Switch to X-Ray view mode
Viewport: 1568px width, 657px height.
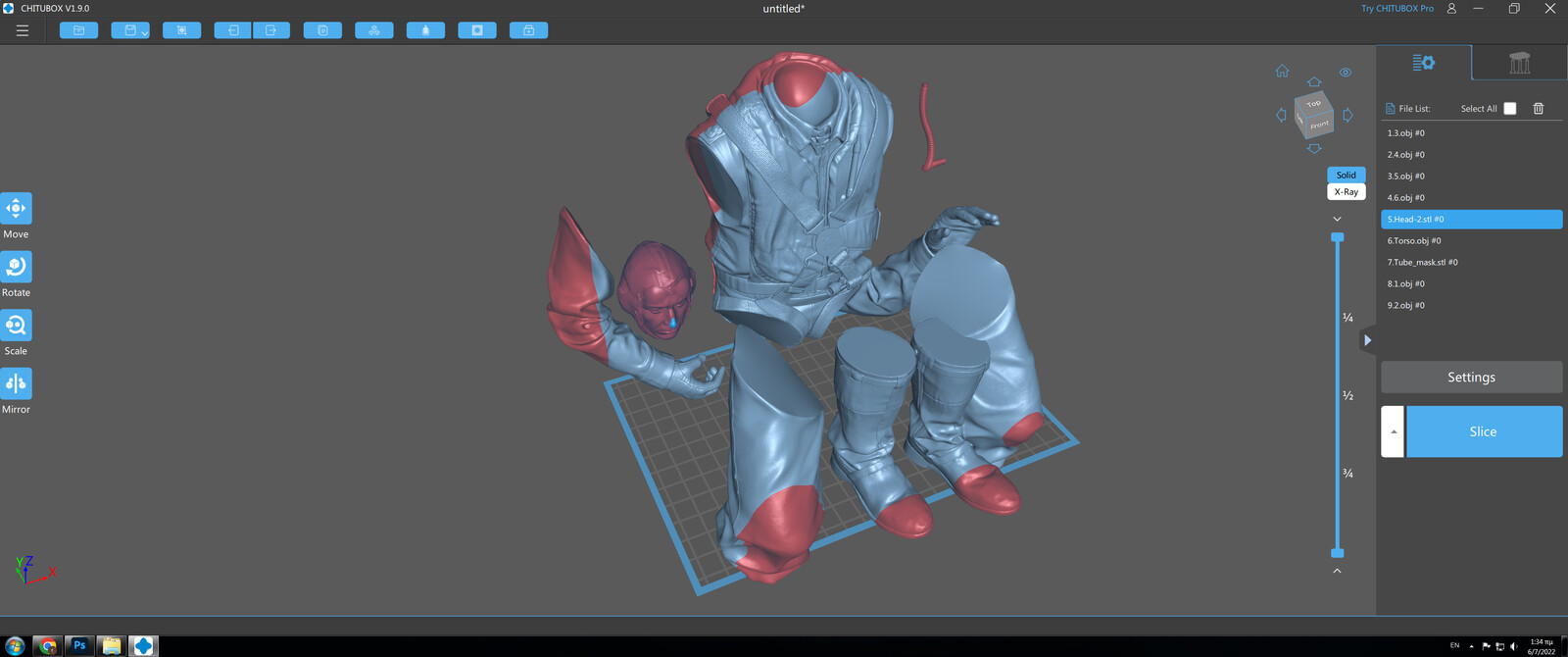1347,191
